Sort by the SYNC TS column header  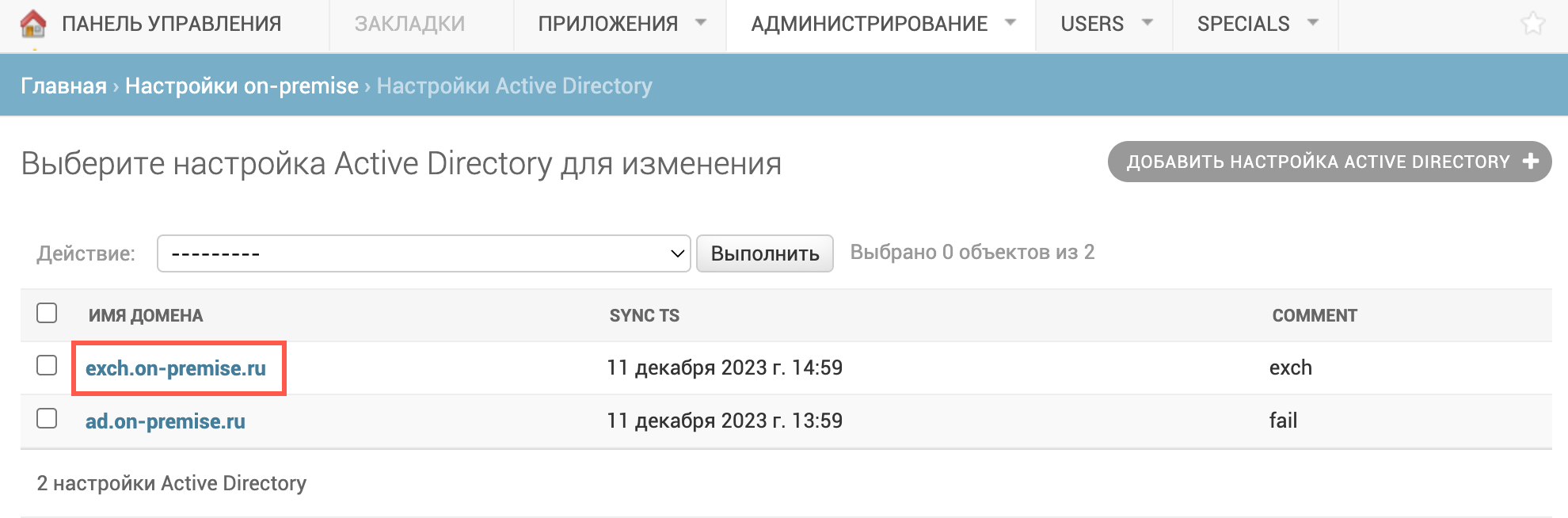coord(644,315)
